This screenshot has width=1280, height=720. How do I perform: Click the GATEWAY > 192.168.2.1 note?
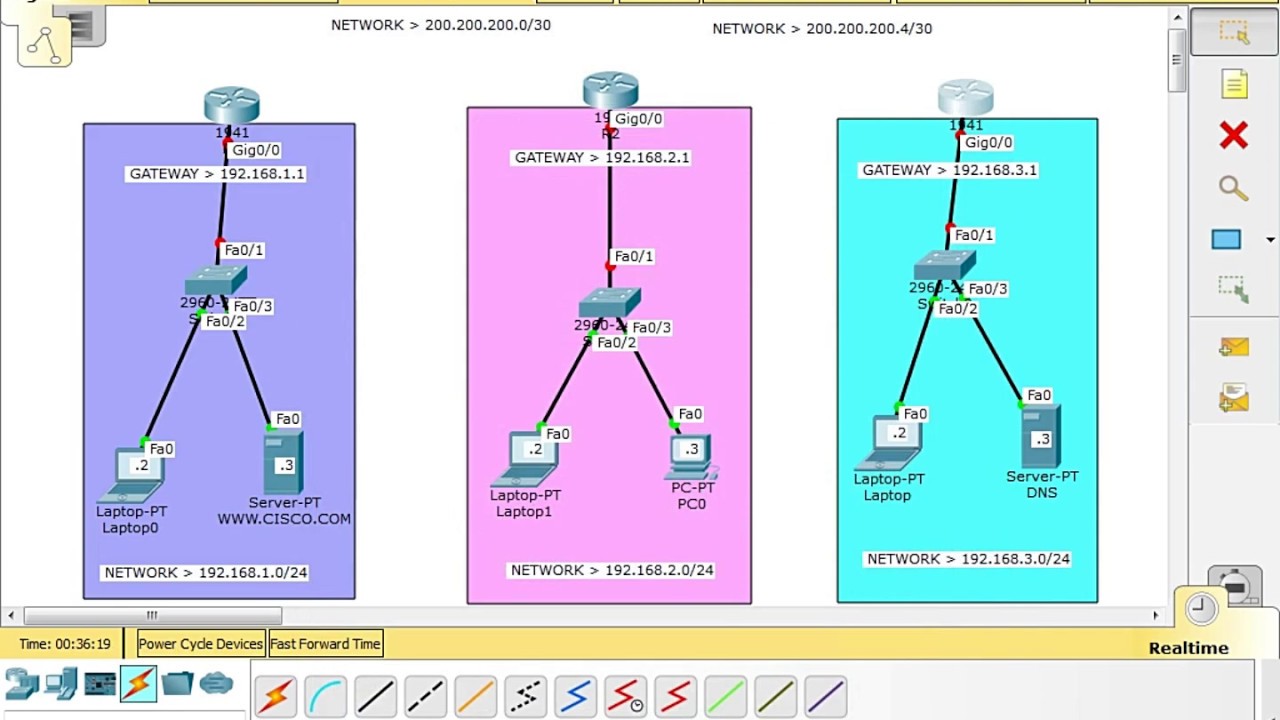[x=602, y=158]
